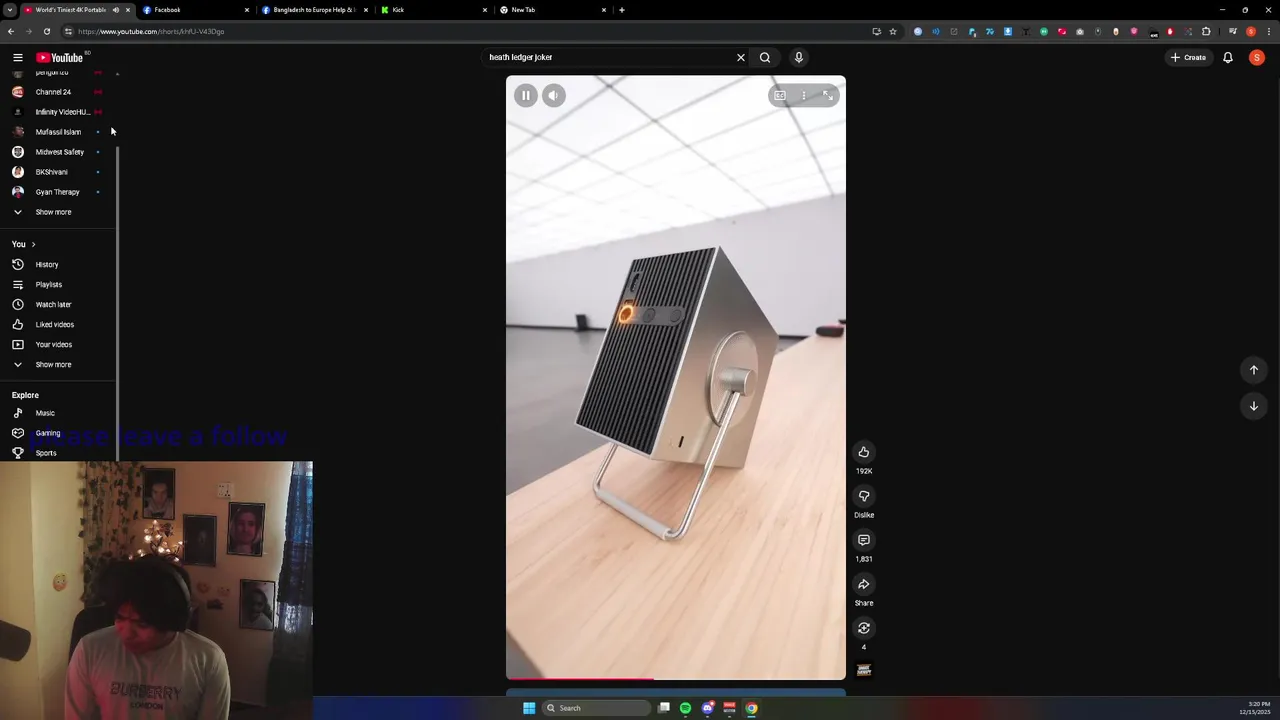
Task: Dislike this Short
Action: pos(864,496)
